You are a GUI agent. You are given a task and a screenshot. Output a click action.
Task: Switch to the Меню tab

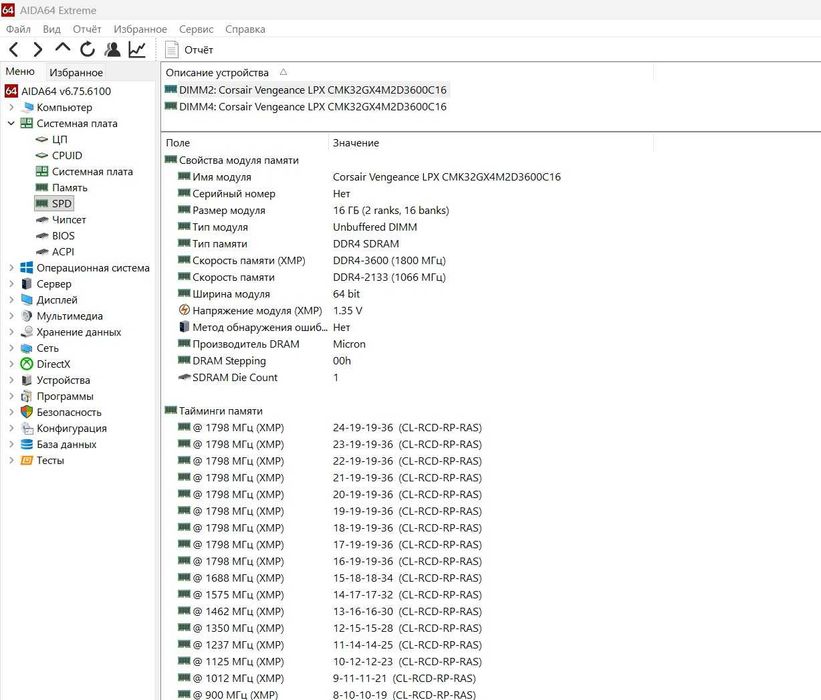coord(20,72)
